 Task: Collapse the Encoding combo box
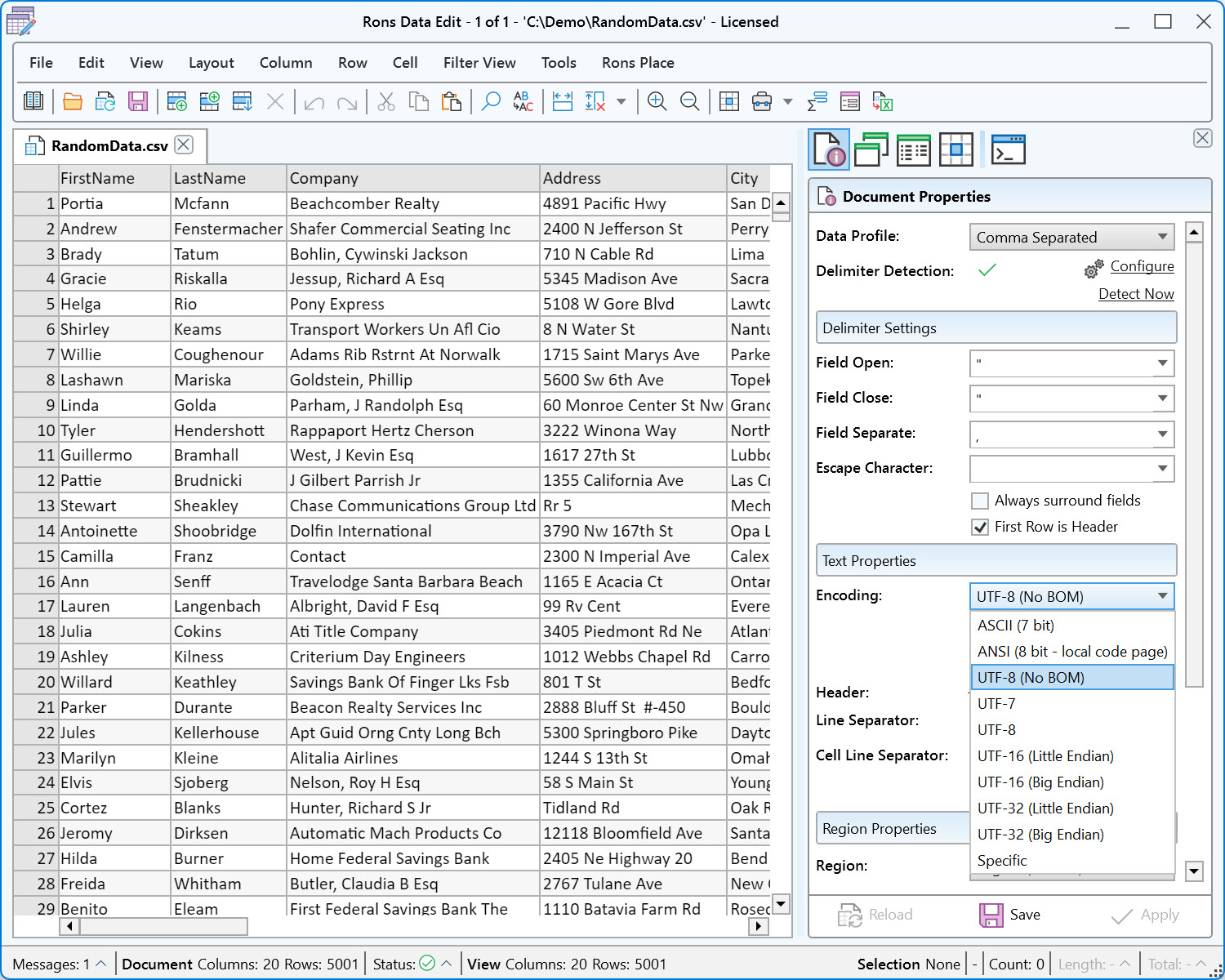coord(1162,596)
